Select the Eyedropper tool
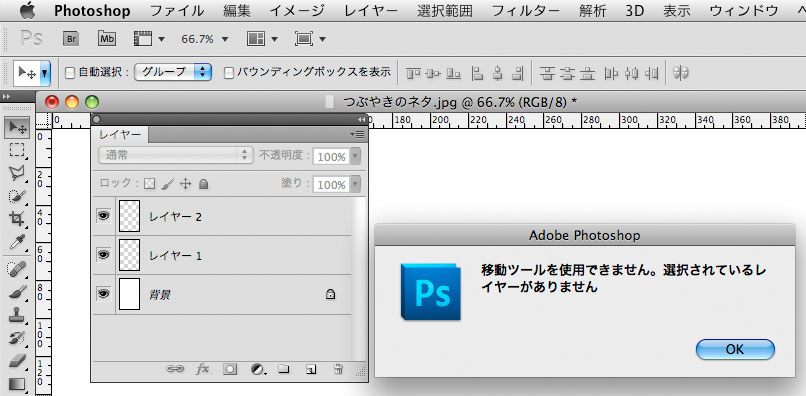806x396 pixels. point(18,242)
